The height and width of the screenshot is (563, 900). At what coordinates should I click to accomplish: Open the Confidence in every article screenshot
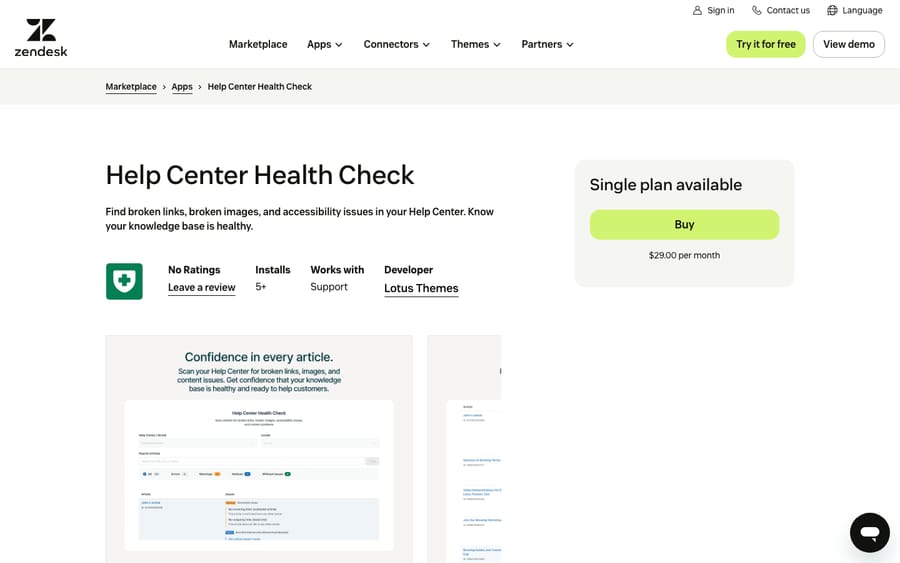[259, 449]
